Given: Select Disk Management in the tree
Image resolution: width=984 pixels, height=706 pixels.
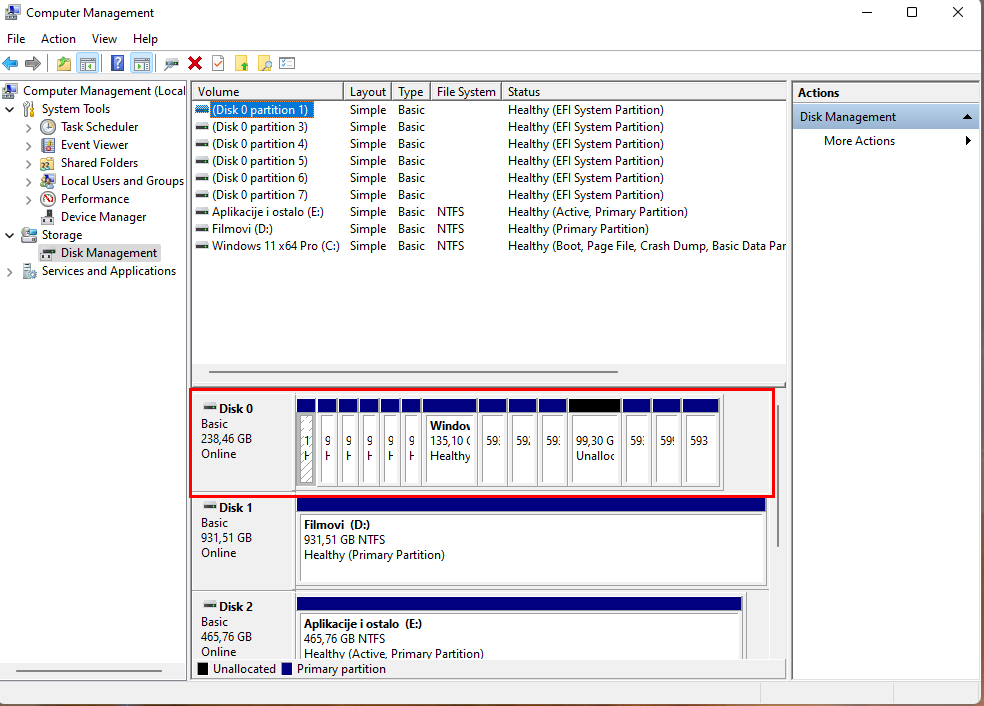Looking at the screenshot, I should point(109,253).
